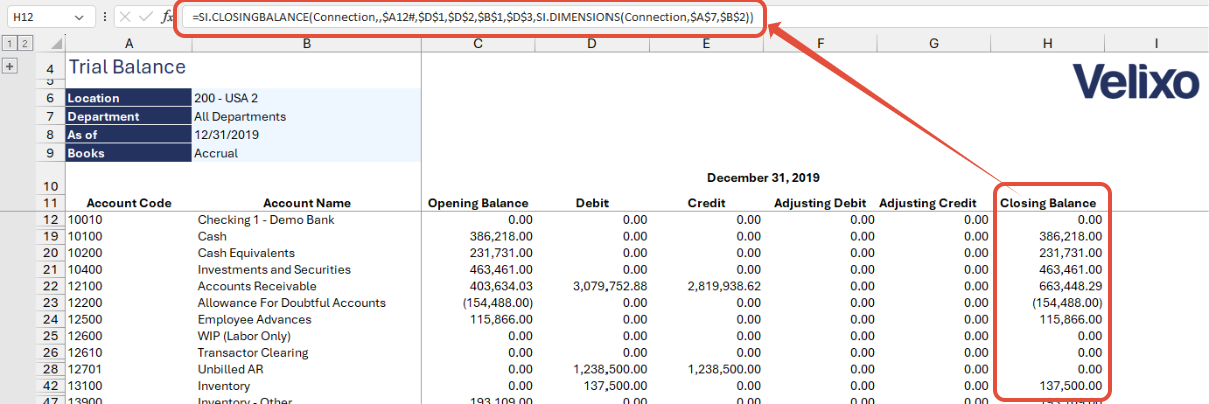Click the Transactor Clearing cell
The height and width of the screenshot is (404, 1209).
[307, 353]
